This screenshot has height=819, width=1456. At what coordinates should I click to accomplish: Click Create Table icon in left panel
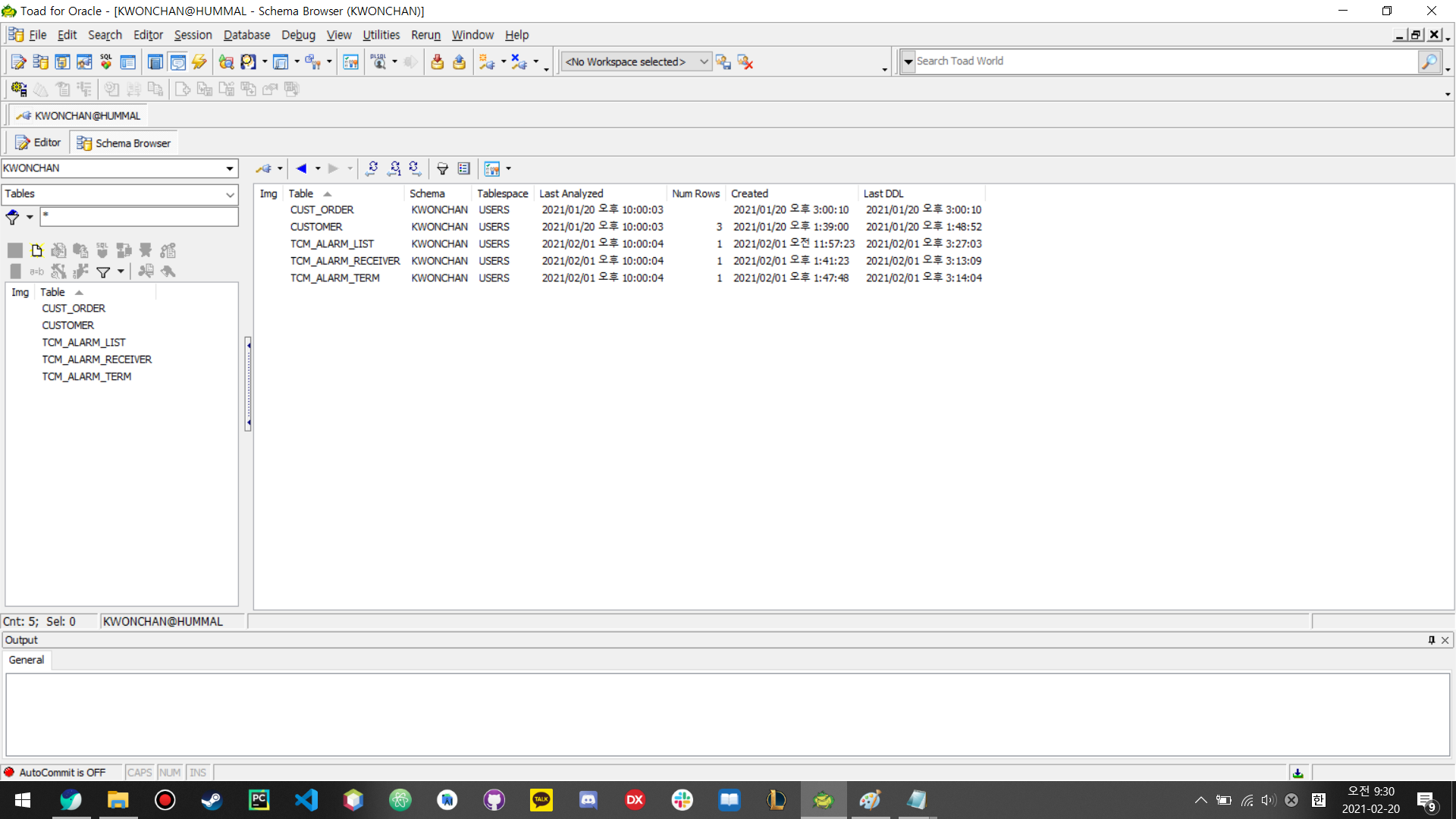pos(36,250)
